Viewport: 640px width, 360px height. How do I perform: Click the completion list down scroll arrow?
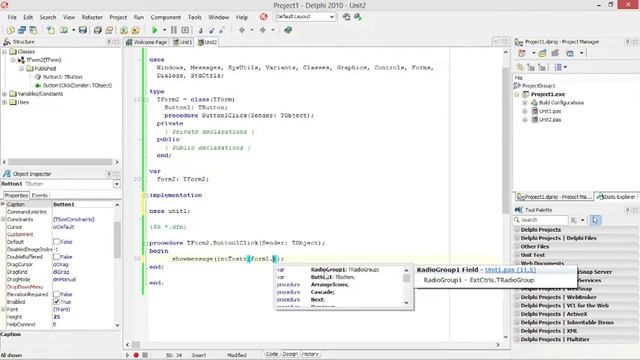[x=407, y=303]
